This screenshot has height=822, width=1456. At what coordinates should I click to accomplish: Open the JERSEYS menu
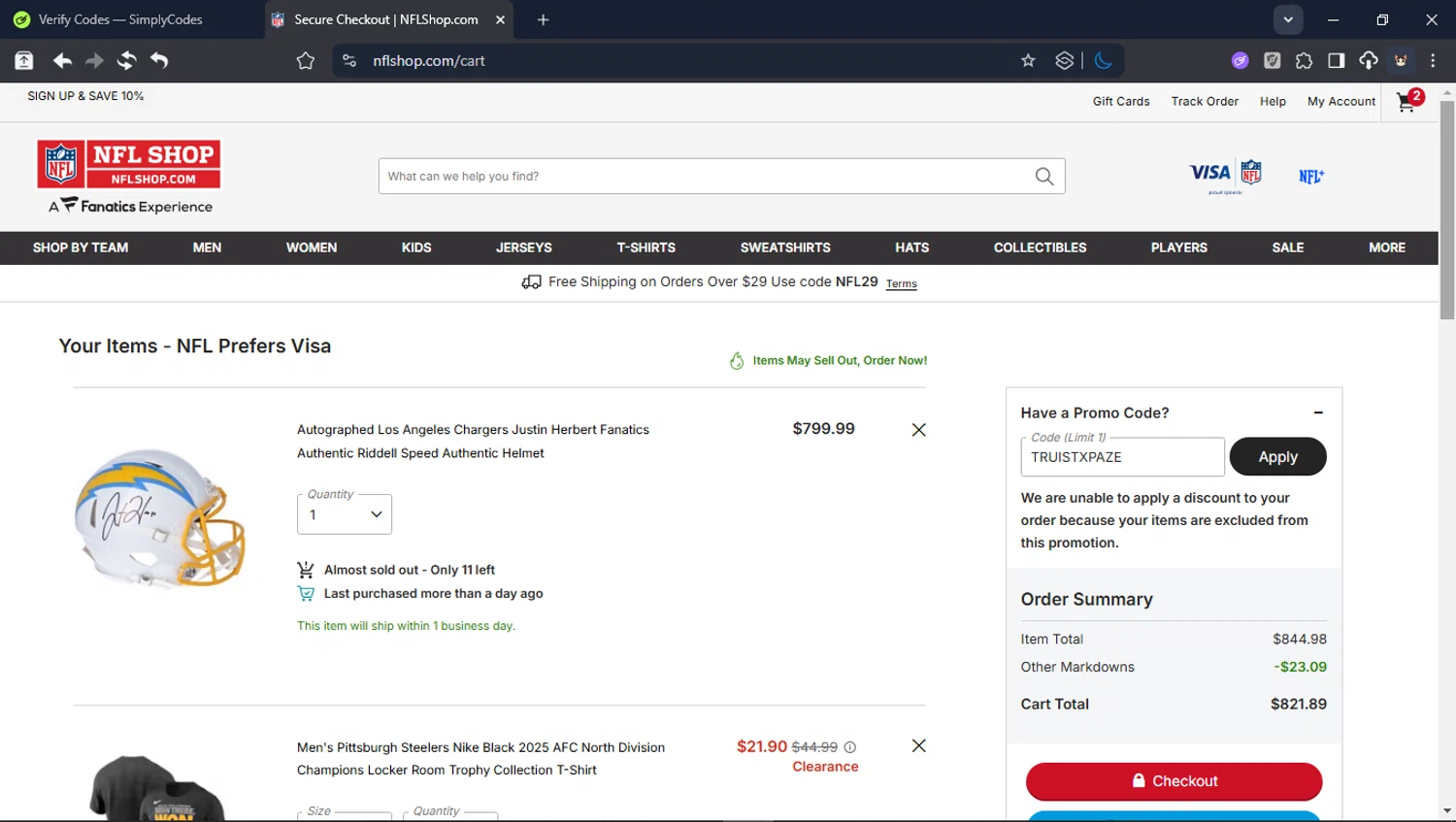(x=524, y=247)
